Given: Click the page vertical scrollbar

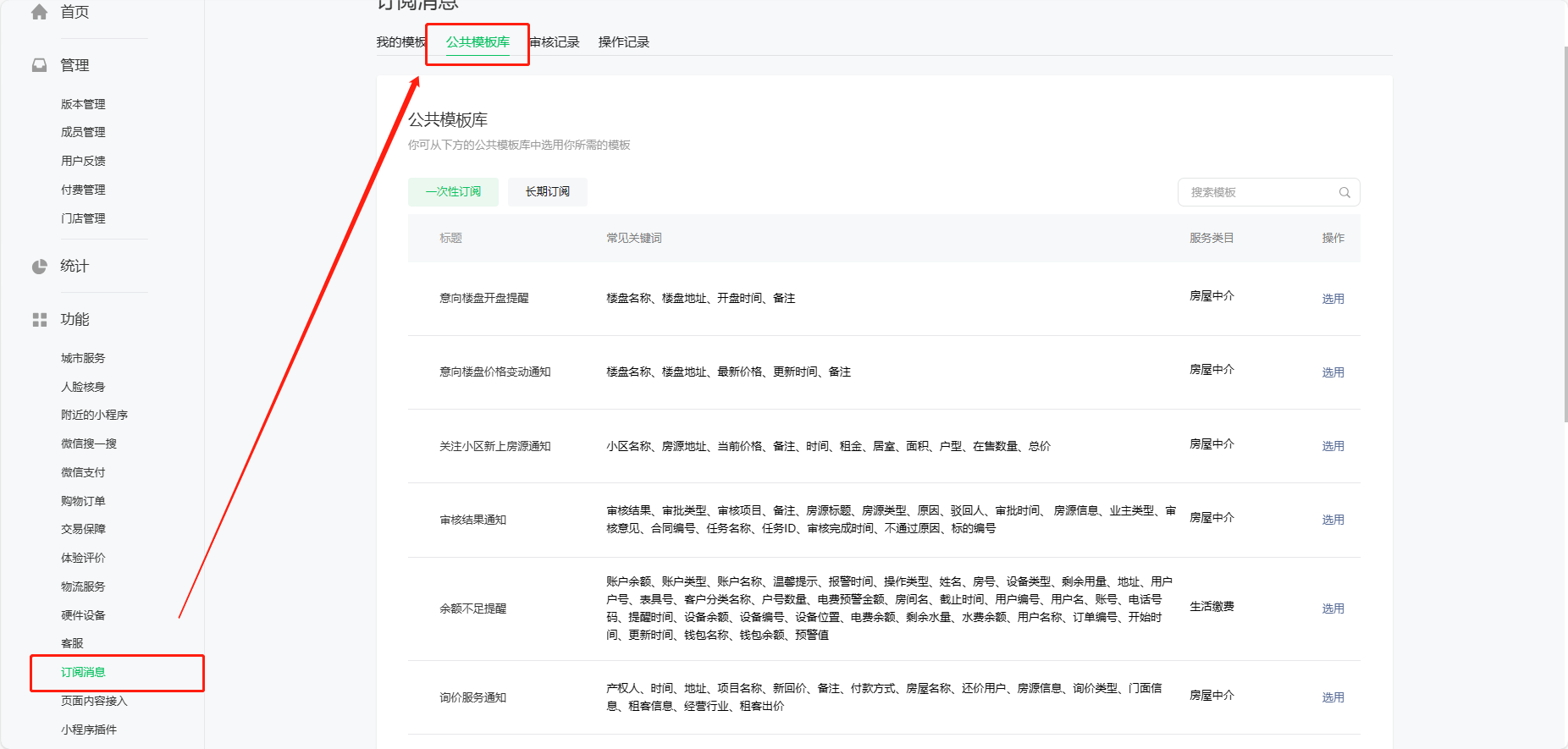Looking at the screenshot, I should coord(1565,233).
